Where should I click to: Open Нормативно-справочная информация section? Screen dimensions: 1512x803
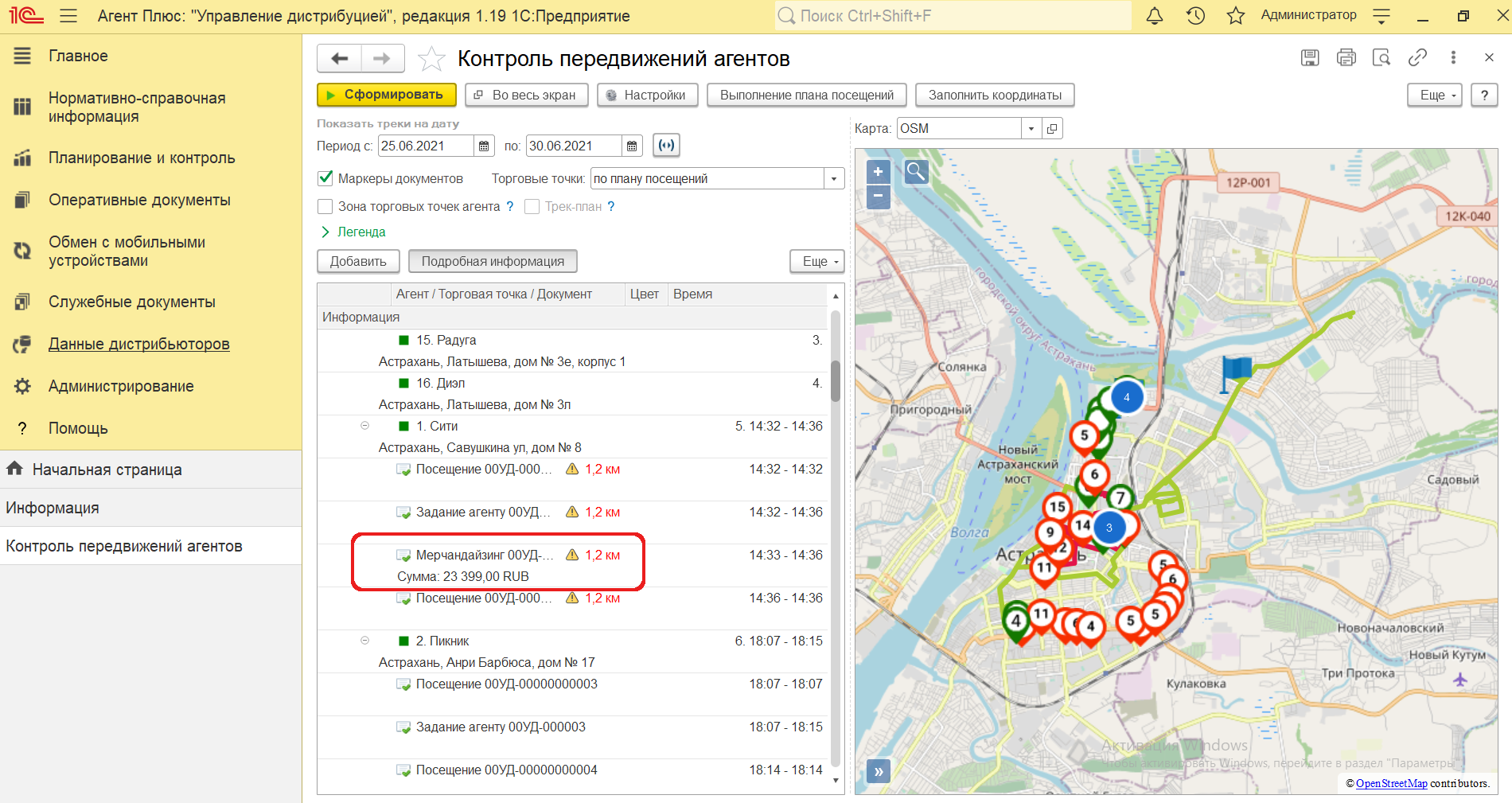pyautogui.click(x=137, y=107)
